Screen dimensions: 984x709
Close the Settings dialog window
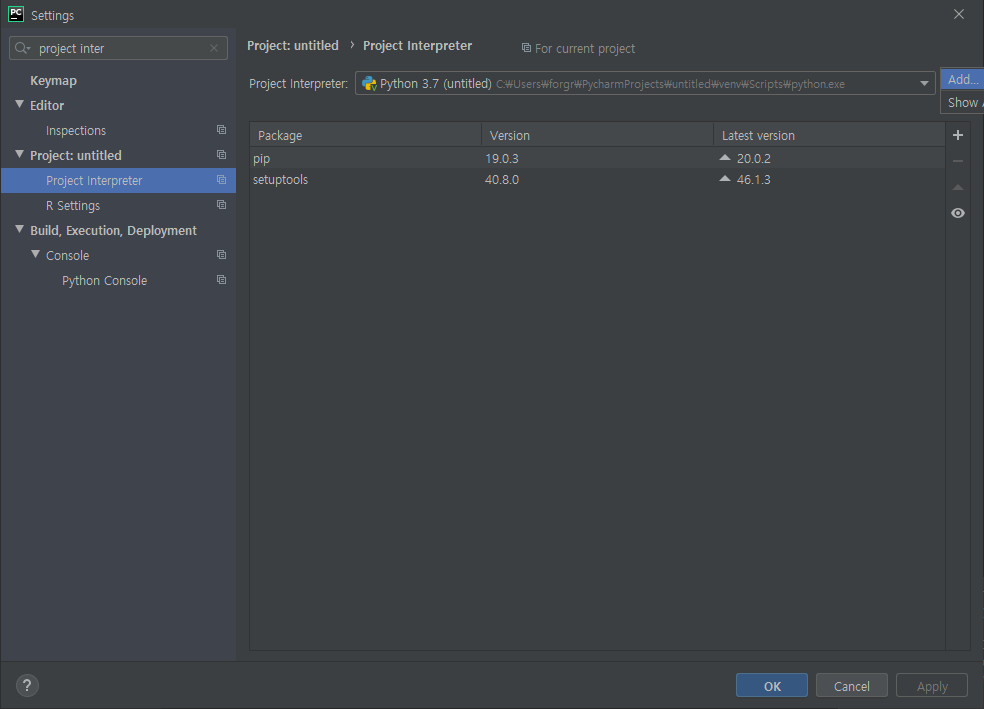click(x=959, y=14)
